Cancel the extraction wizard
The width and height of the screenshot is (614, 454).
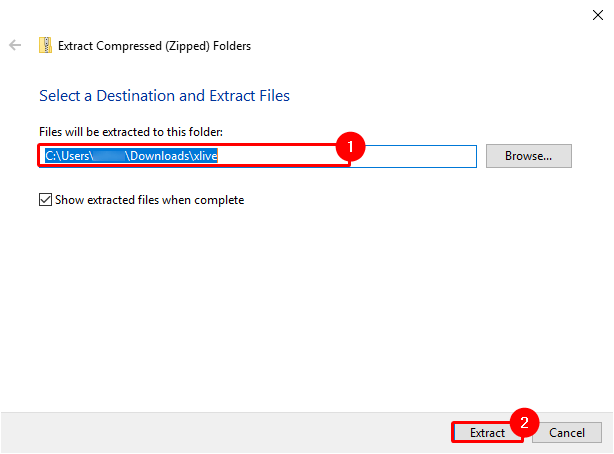566,433
